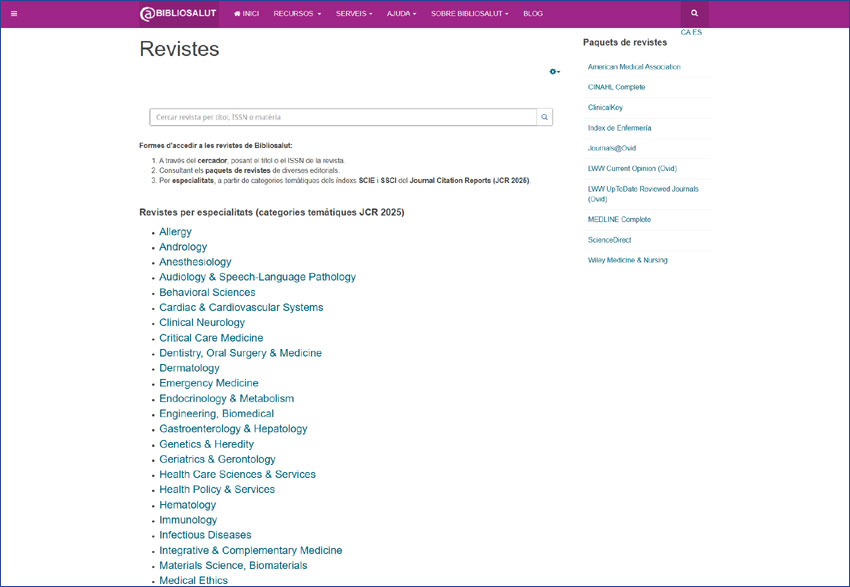Open the Medical Ethics category
850x587 pixels.
[x=194, y=580]
